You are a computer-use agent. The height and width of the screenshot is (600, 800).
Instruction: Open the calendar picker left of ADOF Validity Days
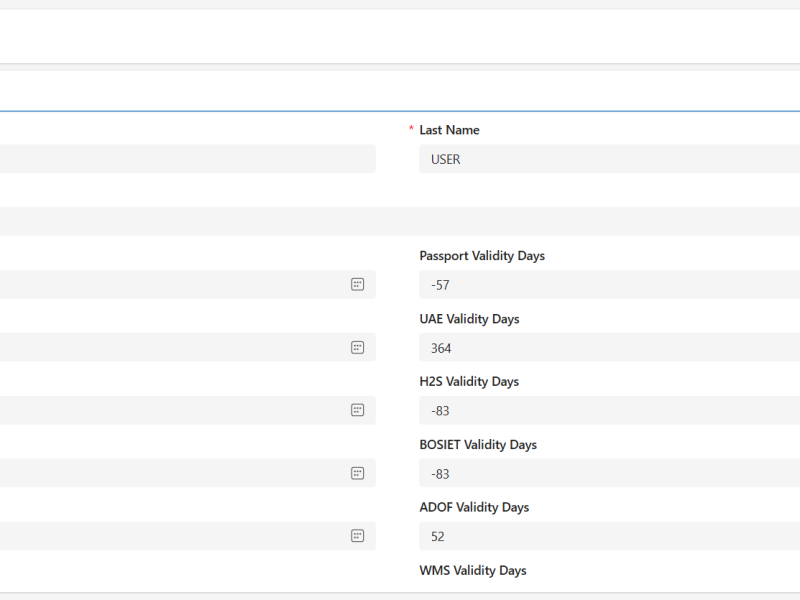click(358, 536)
